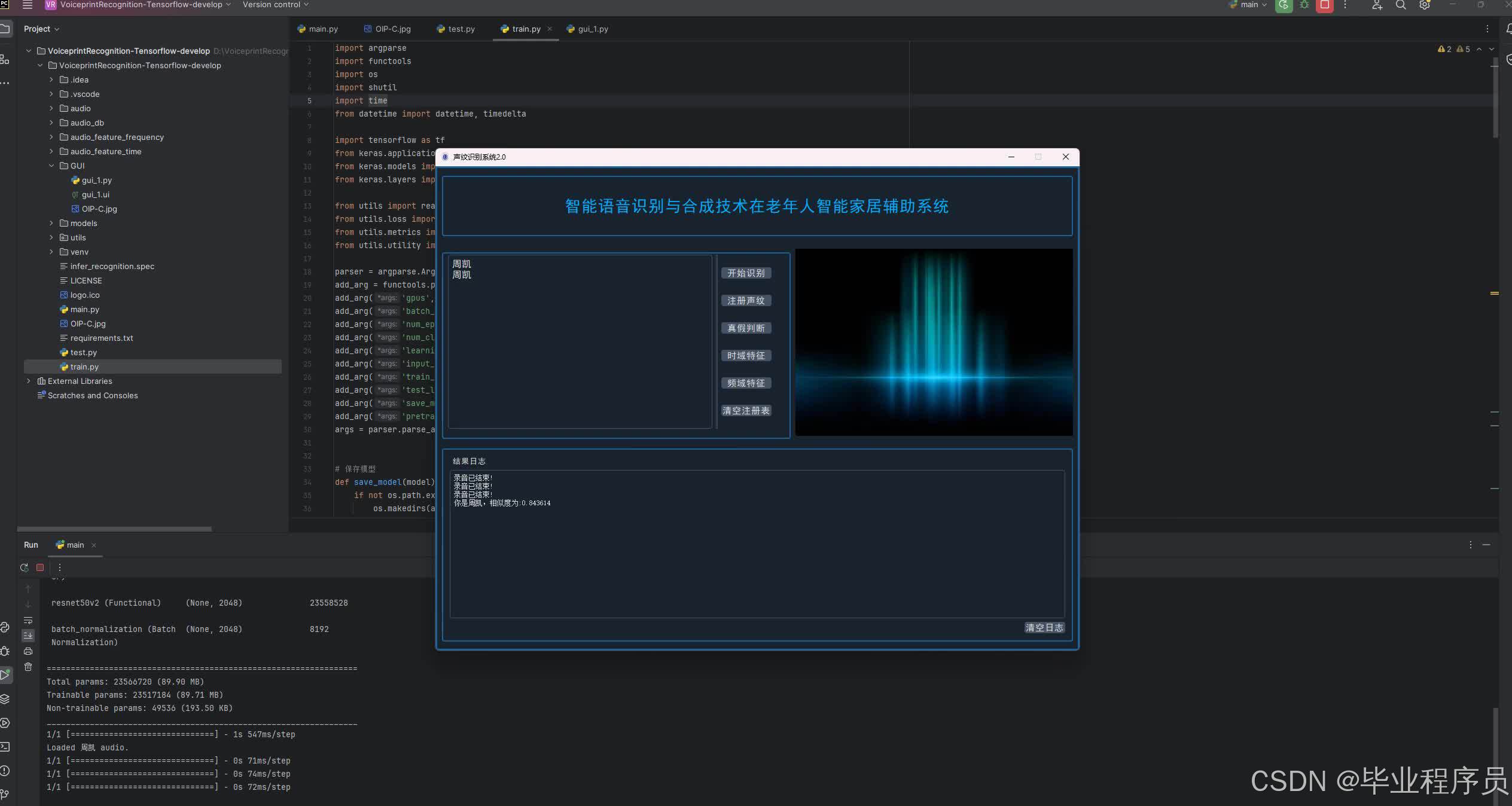The height and width of the screenshot is (806, 1512).
Task: Start debugging with the top bug icon
Action: point(1304,5)
